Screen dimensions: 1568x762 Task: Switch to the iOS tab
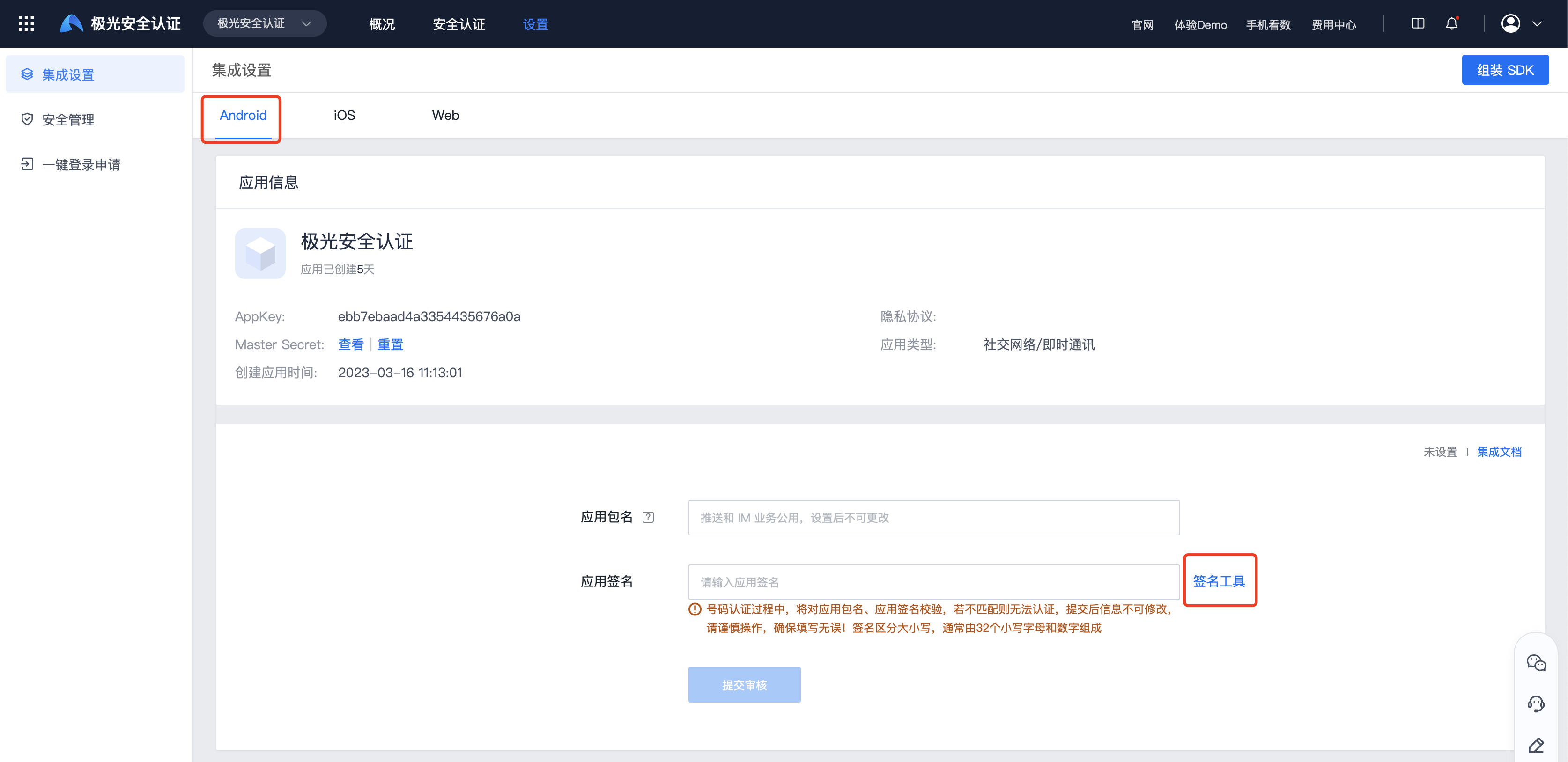(344, 116)
